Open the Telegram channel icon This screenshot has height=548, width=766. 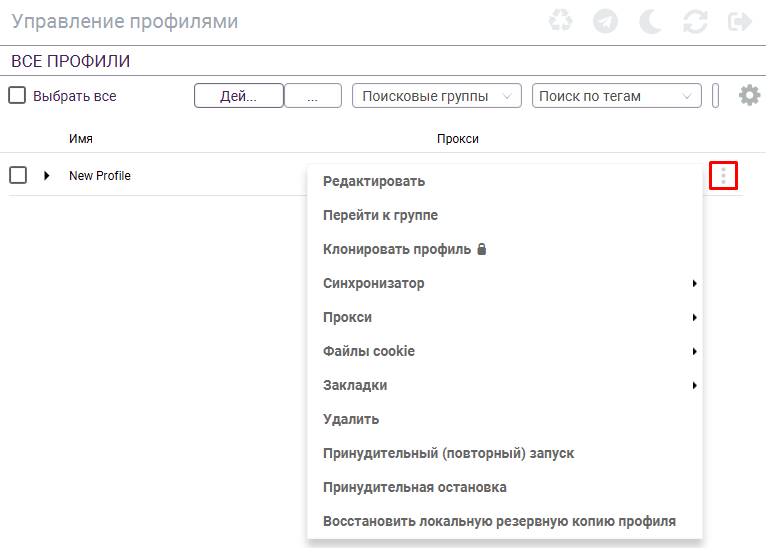(x=605, y=21)
